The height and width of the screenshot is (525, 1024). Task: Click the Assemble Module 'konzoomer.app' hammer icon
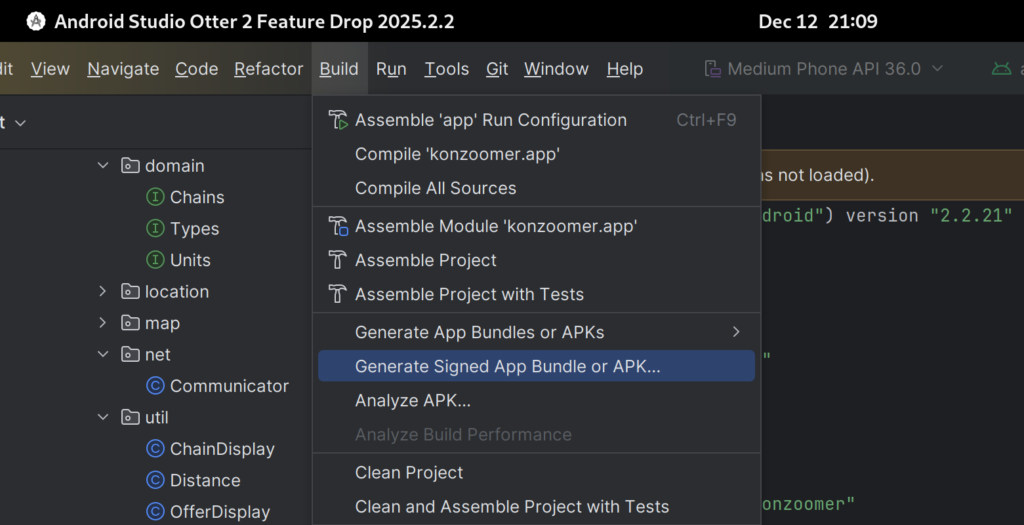pos(338,226)
